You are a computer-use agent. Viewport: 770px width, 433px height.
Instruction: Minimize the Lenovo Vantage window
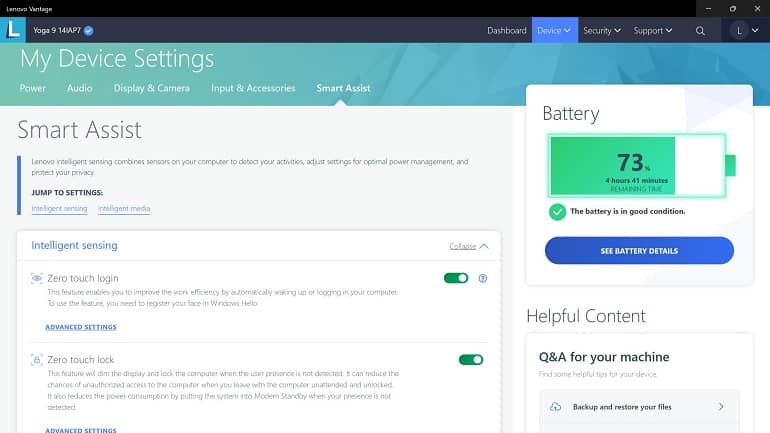click(708, 8)
